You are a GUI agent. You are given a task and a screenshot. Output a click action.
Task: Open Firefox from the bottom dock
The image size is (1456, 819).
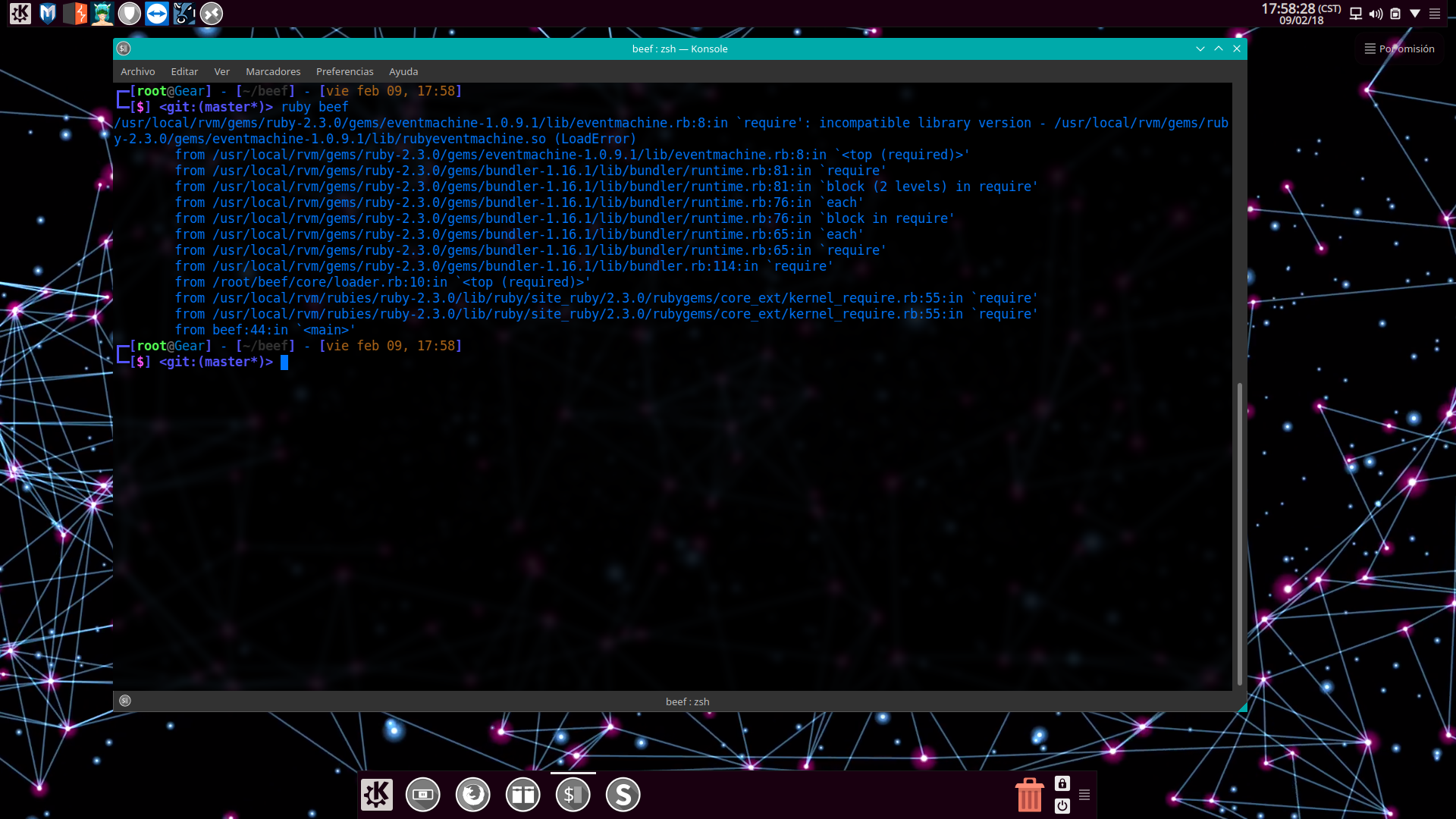tap(472, 794)
